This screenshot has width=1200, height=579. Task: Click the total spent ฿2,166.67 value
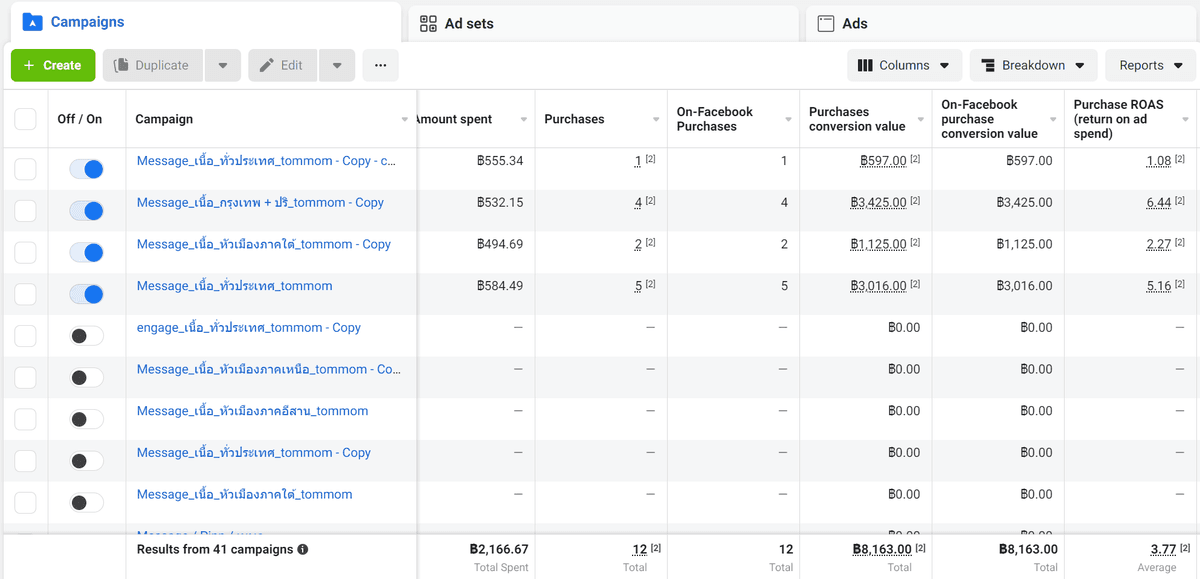coord(499,549)
